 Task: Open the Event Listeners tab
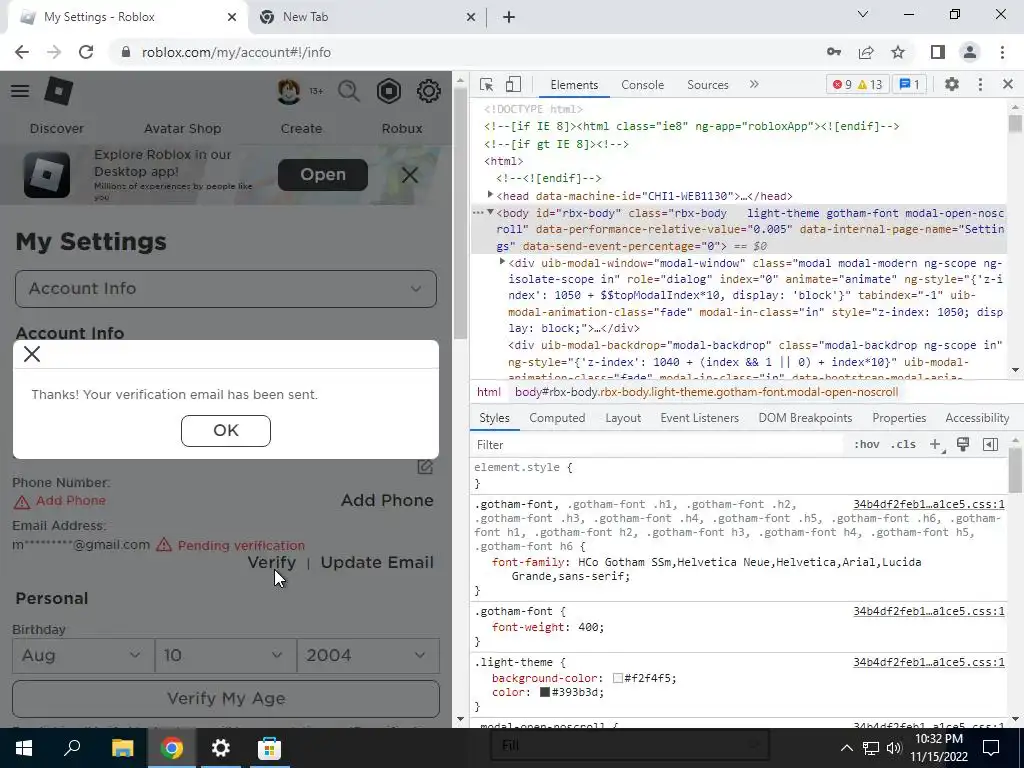pos(699,418)
